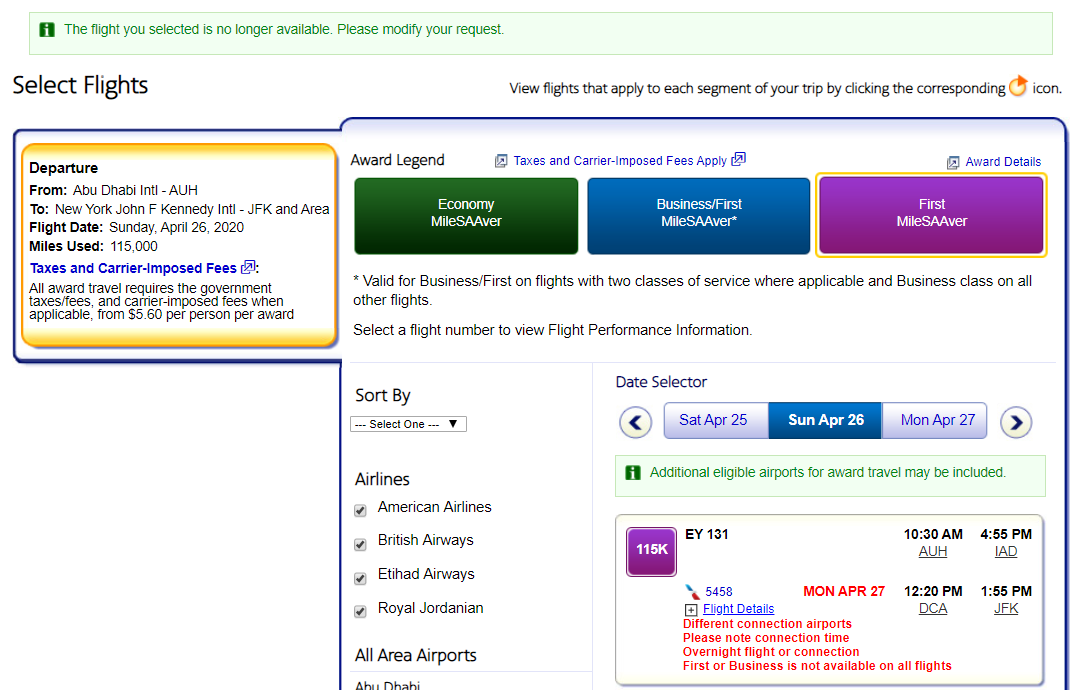Select the purple 115K award badge
The image size is (1076, 690).
[x=651, y=551]
